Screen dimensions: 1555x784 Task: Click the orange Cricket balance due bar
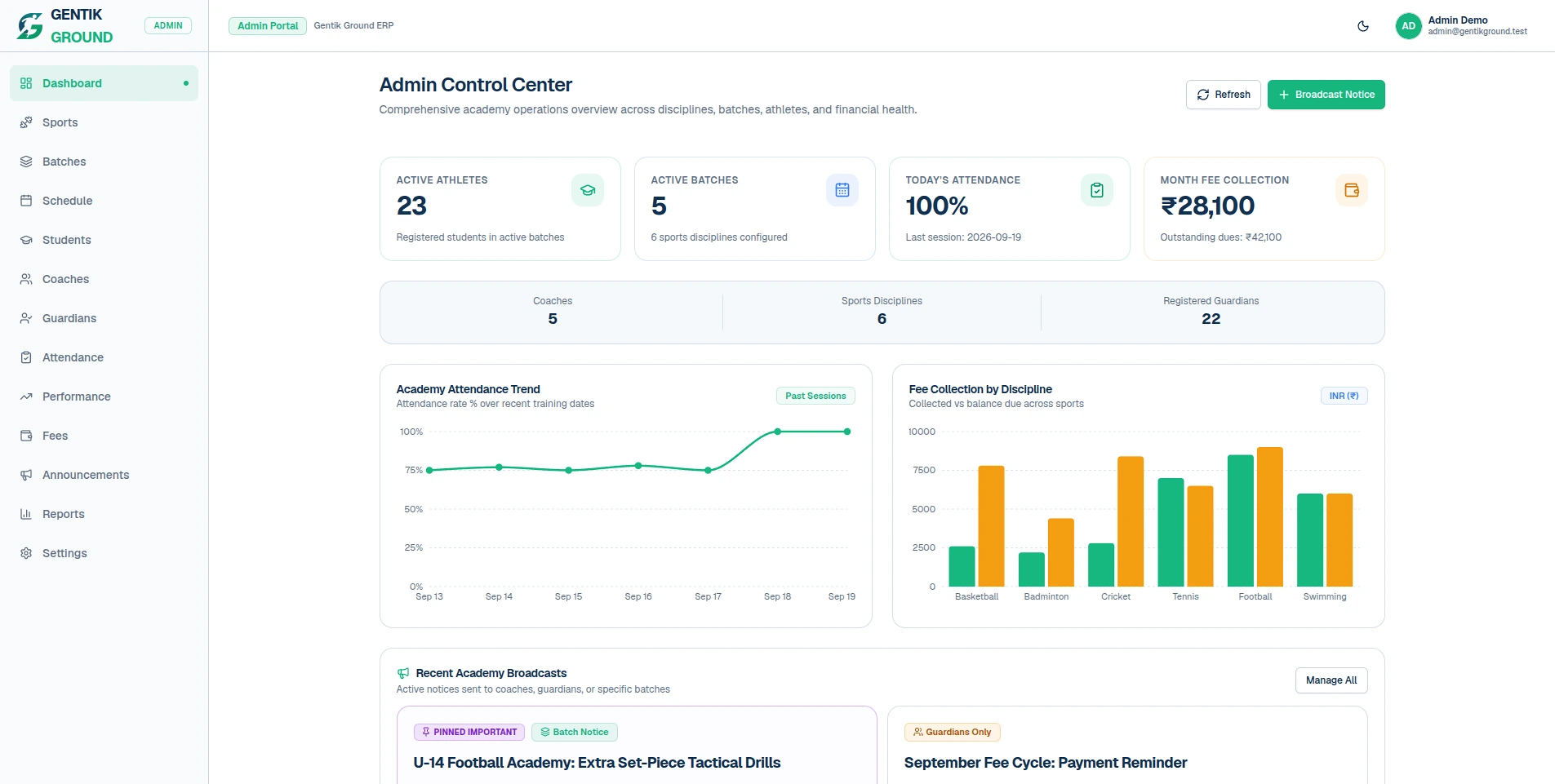[1131, 521]
